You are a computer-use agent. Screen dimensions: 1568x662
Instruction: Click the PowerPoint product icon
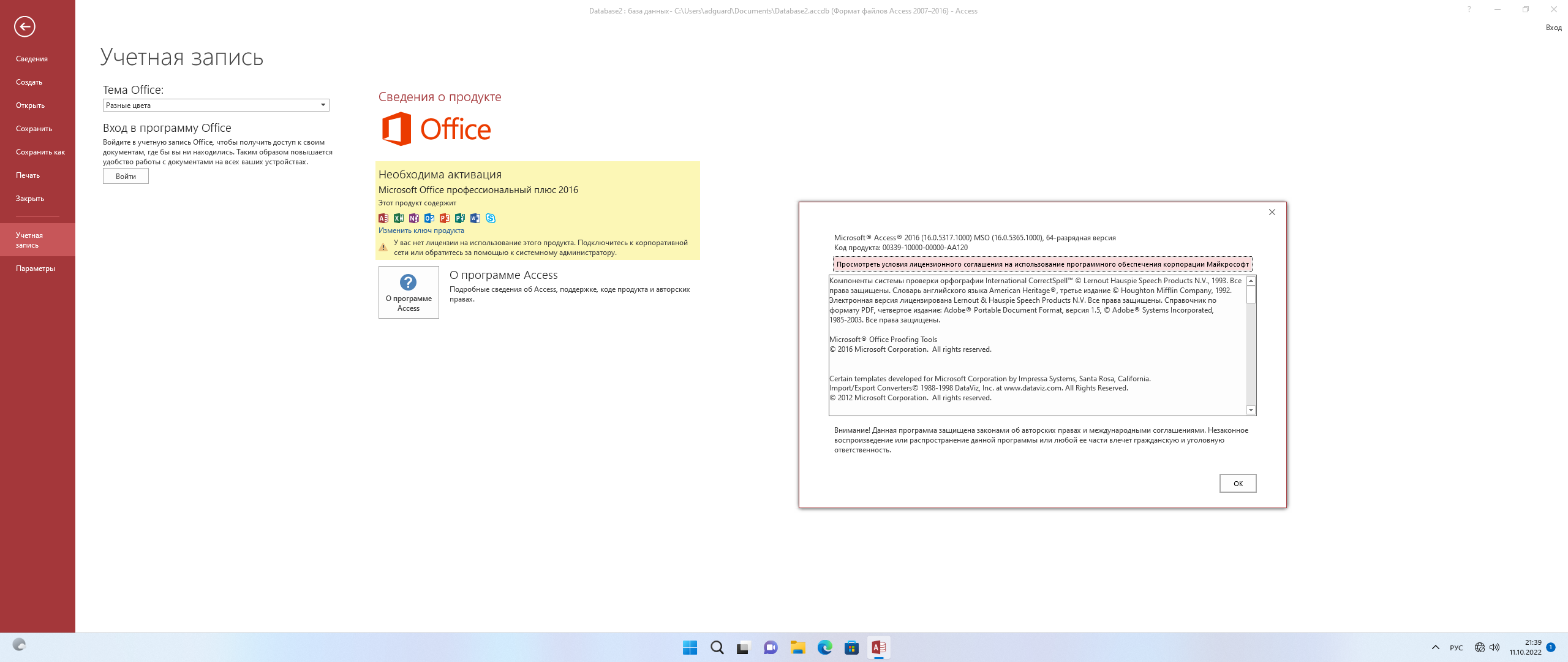445,218
